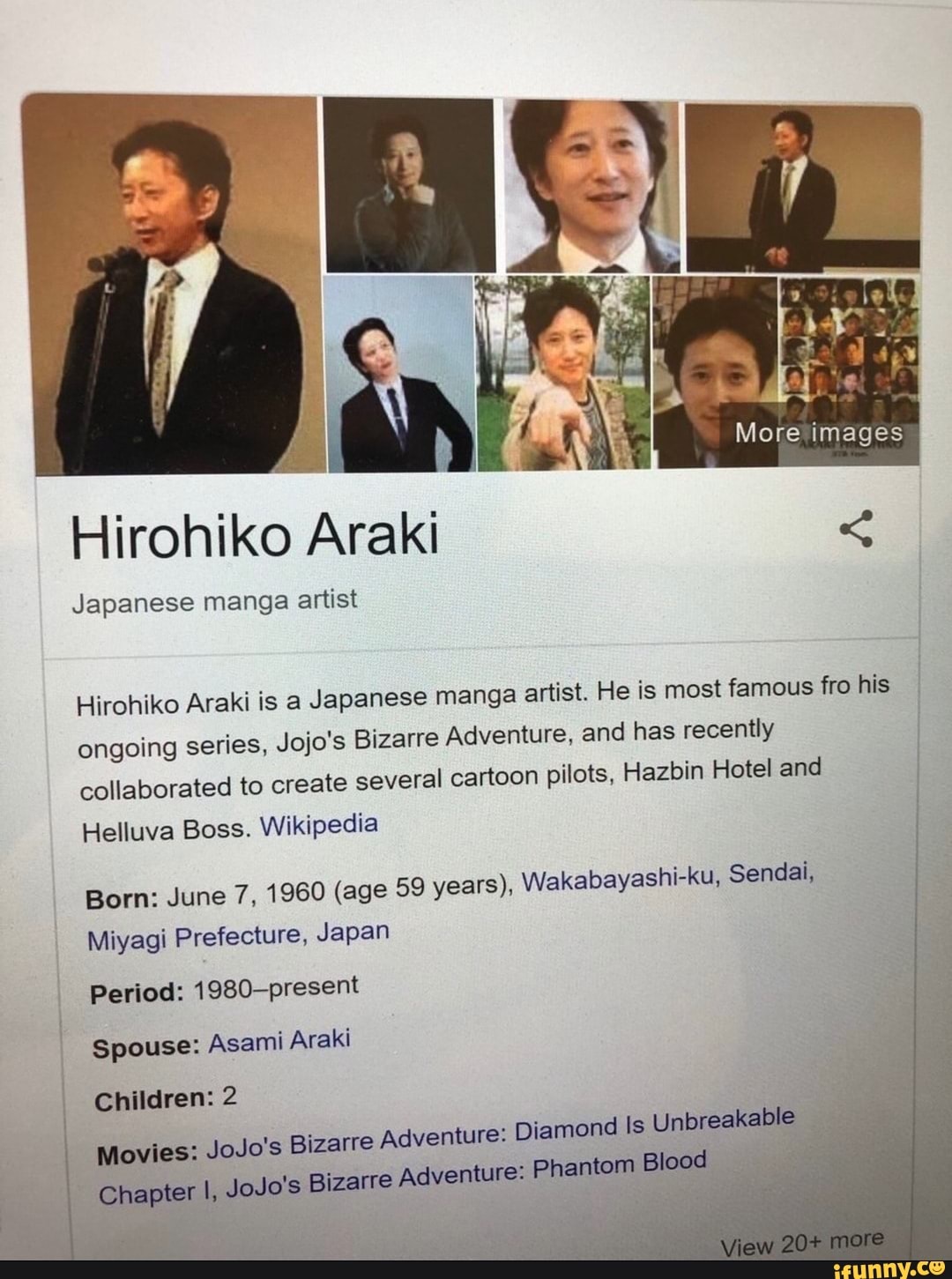Open JoJo's Bizarre Adventure: Phantom Blood link
The height and width of the screenshot is (1279, 952).
point(466,1176)
